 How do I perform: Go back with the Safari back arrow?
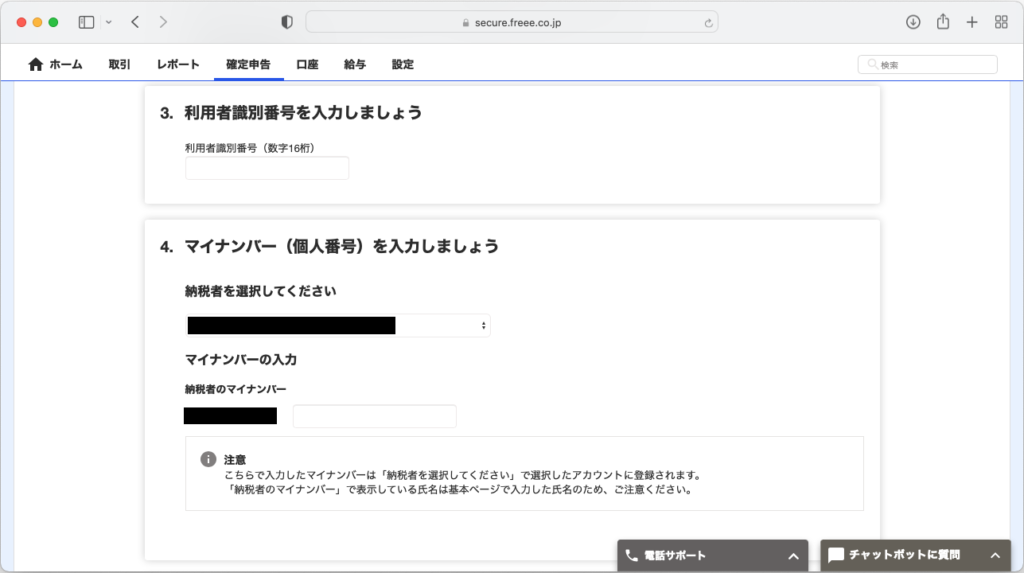click(135, 22)
